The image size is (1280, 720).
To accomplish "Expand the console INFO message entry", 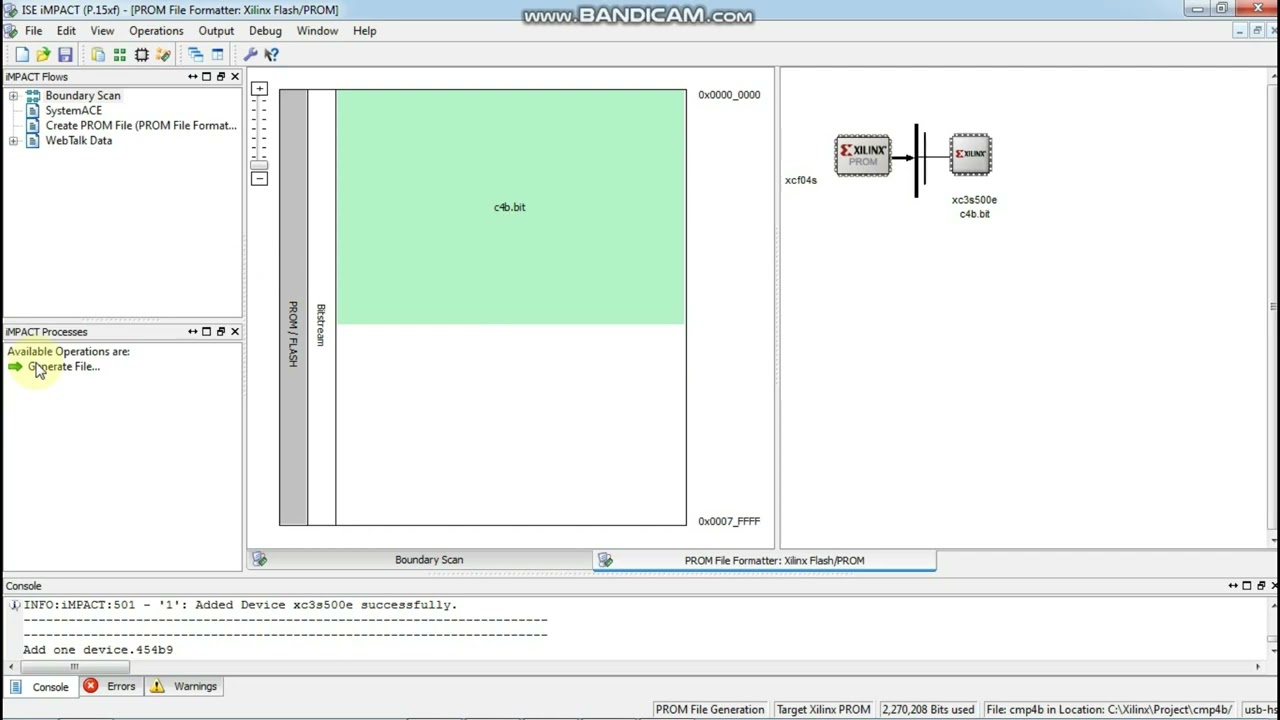I will click(x=14, y=605).
